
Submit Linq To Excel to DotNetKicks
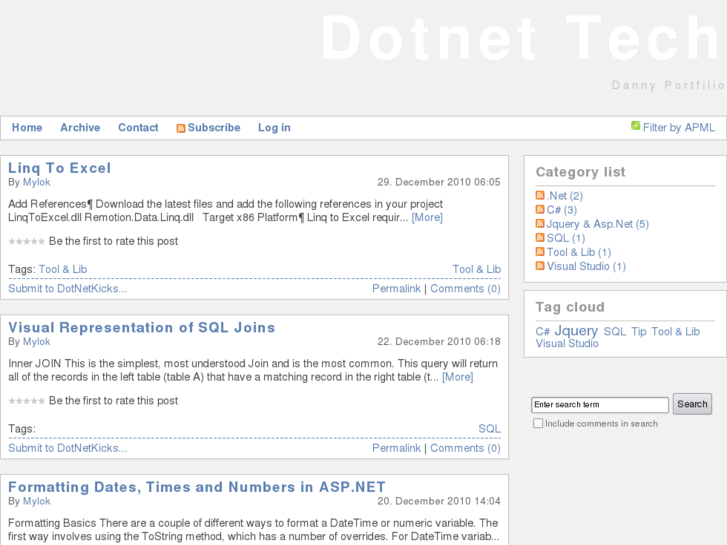tap(68, 289)
